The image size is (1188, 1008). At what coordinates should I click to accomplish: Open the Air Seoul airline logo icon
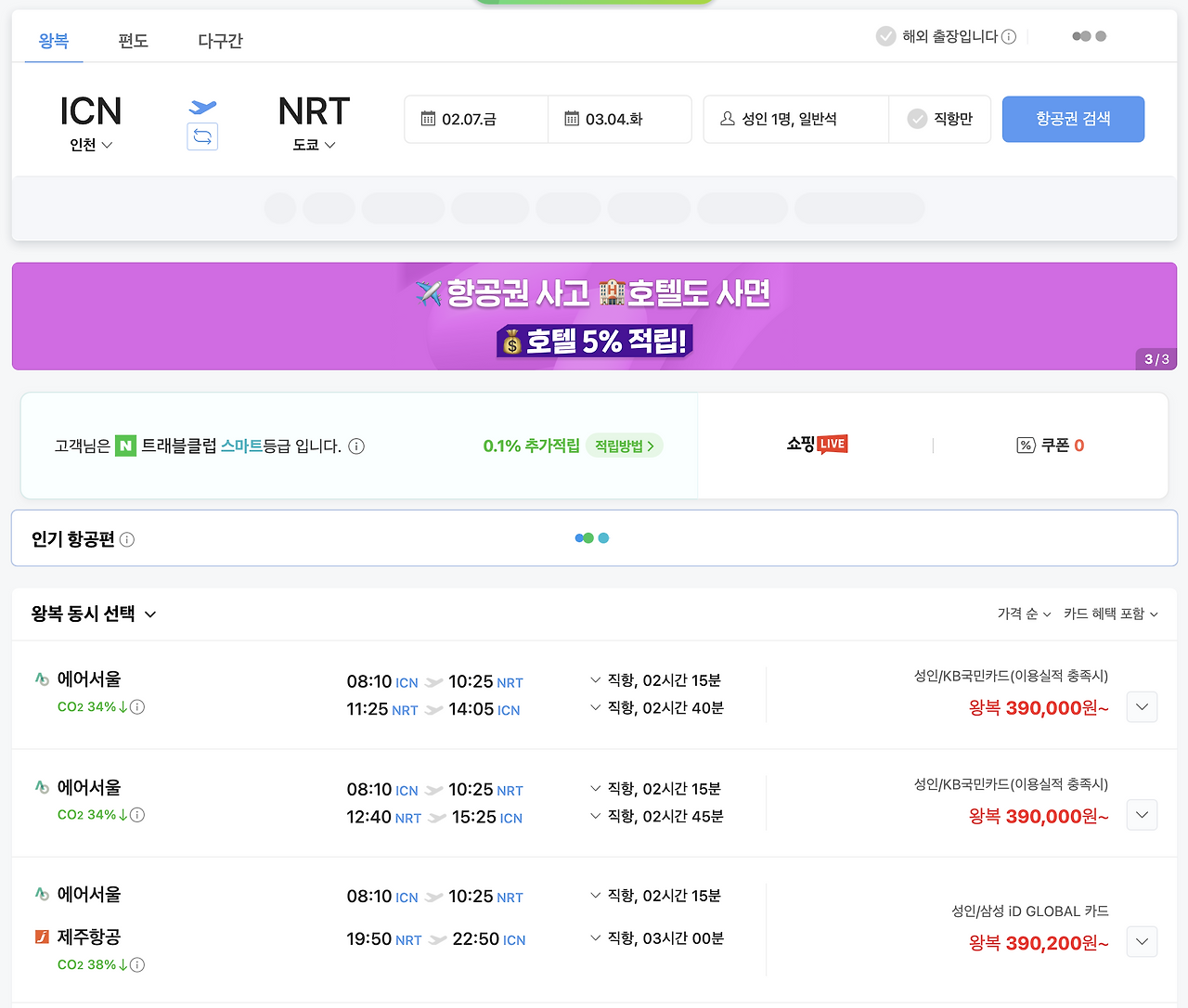(42, 678)
